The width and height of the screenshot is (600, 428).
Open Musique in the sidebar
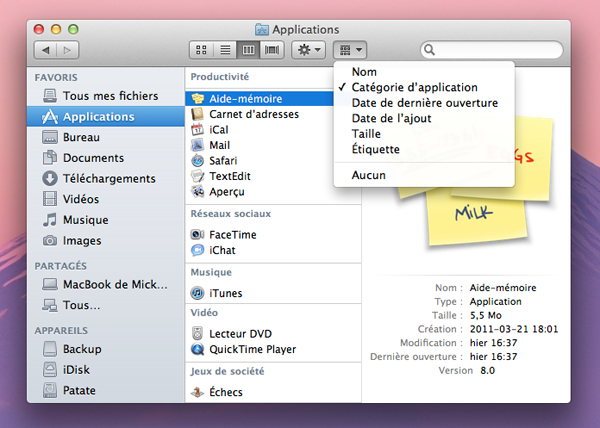click(x=106, y=220)
